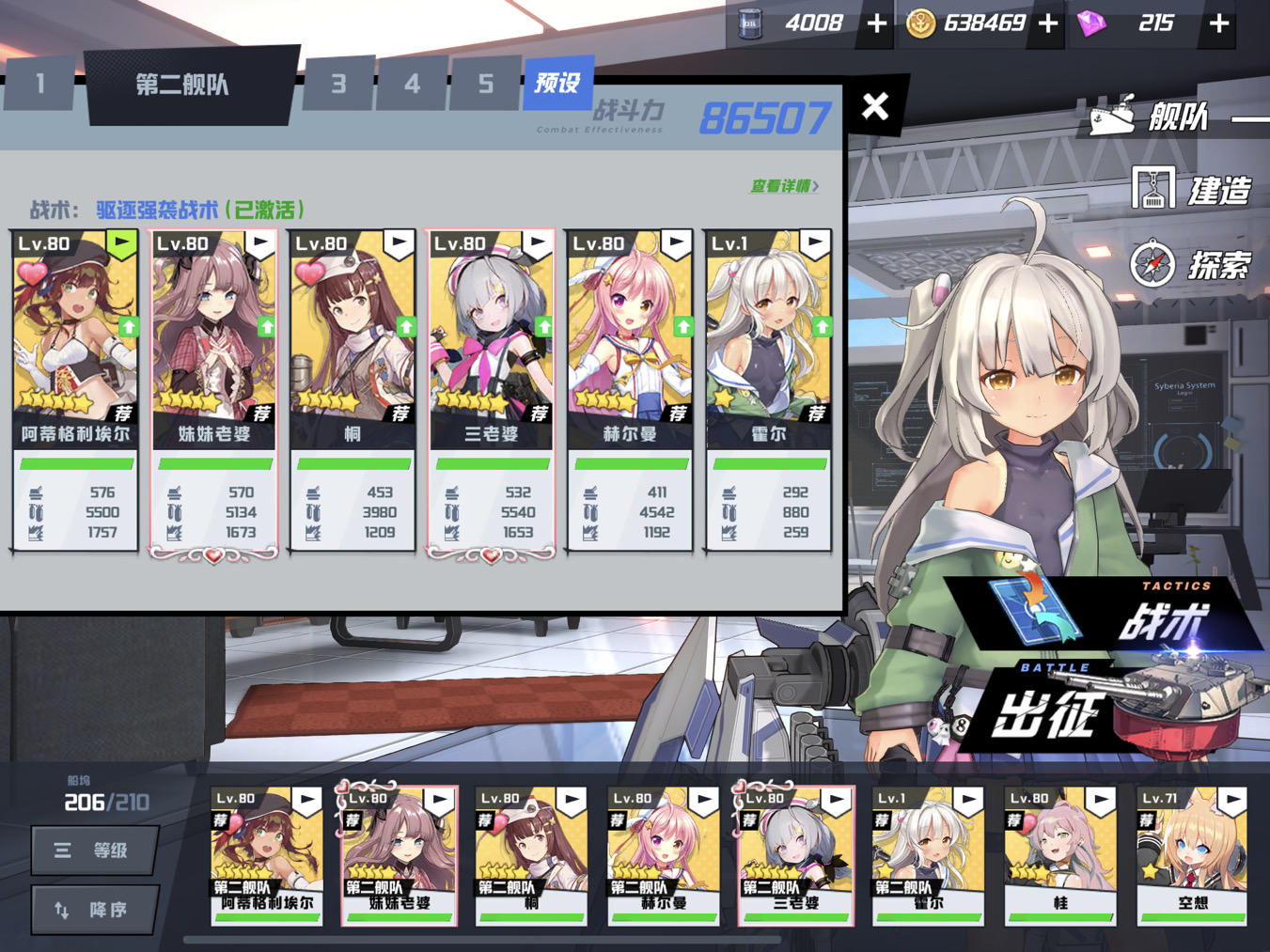Select 桂 in the dock list

(x=1059, y=856)
